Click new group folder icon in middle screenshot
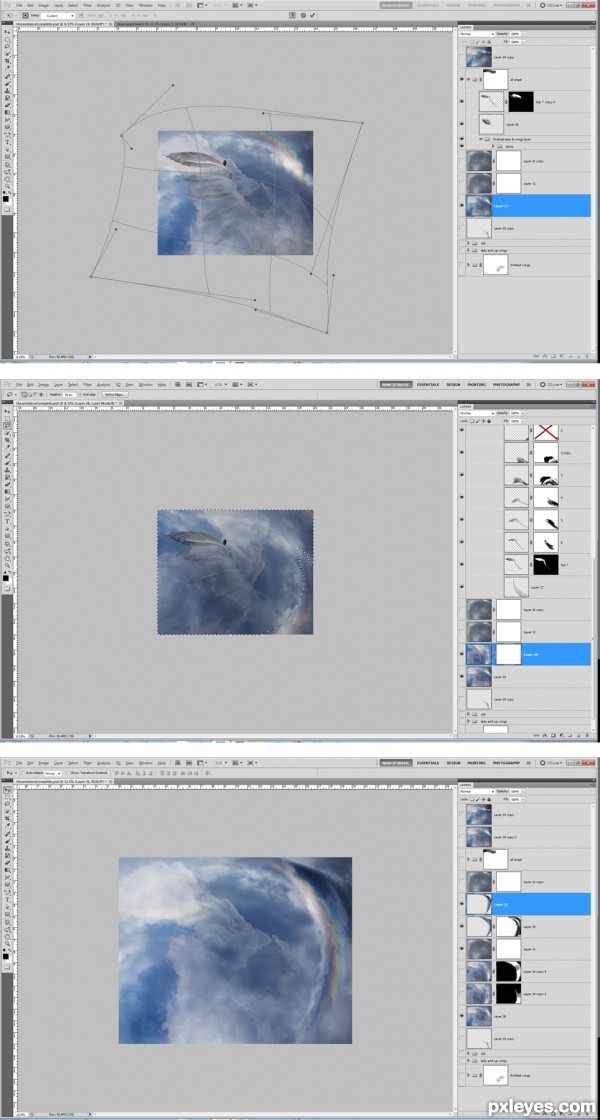The image size is (600, 1120). coord(570,735)
